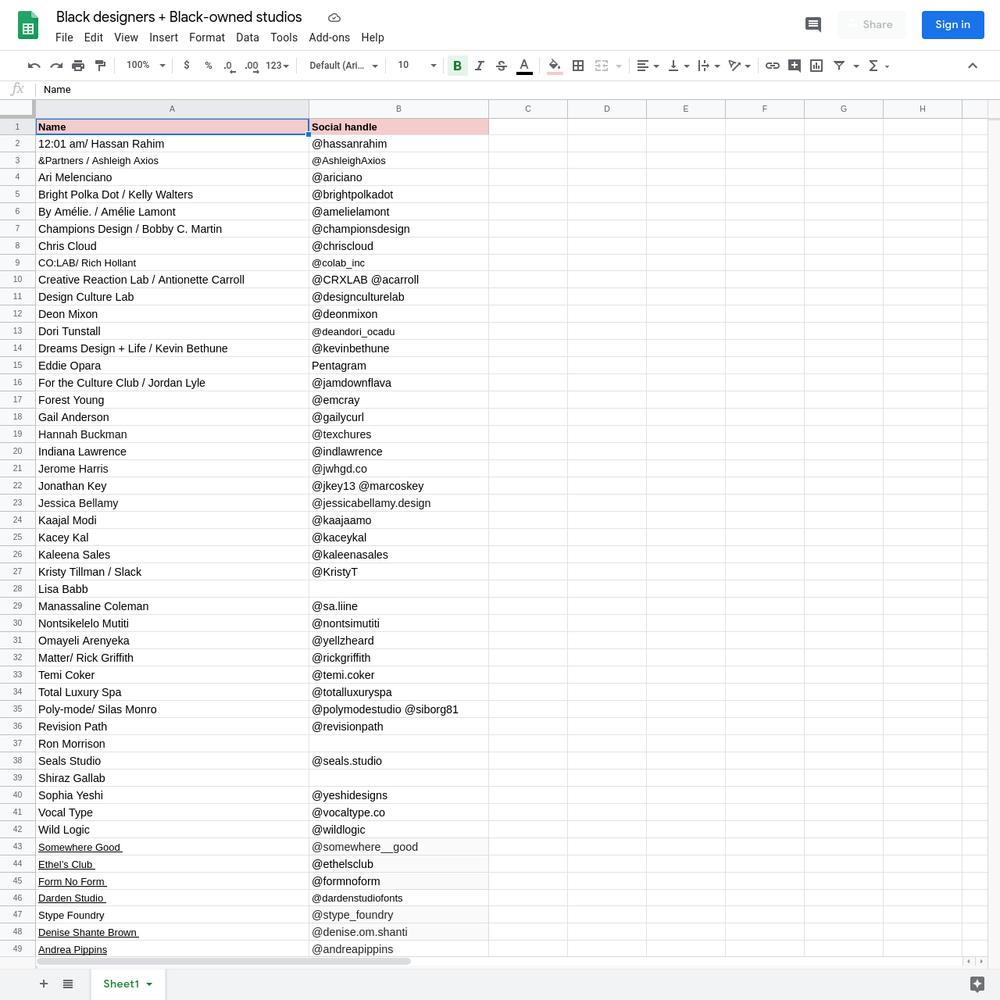Open the Borders tool
The width and height of the screenshot is (1000, 1000).
[578, 65]
